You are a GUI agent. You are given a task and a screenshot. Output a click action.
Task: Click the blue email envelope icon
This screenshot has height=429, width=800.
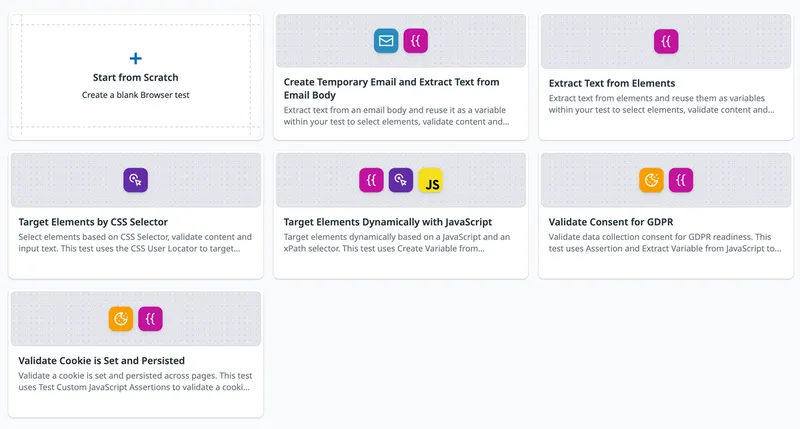tap(386, 41)
